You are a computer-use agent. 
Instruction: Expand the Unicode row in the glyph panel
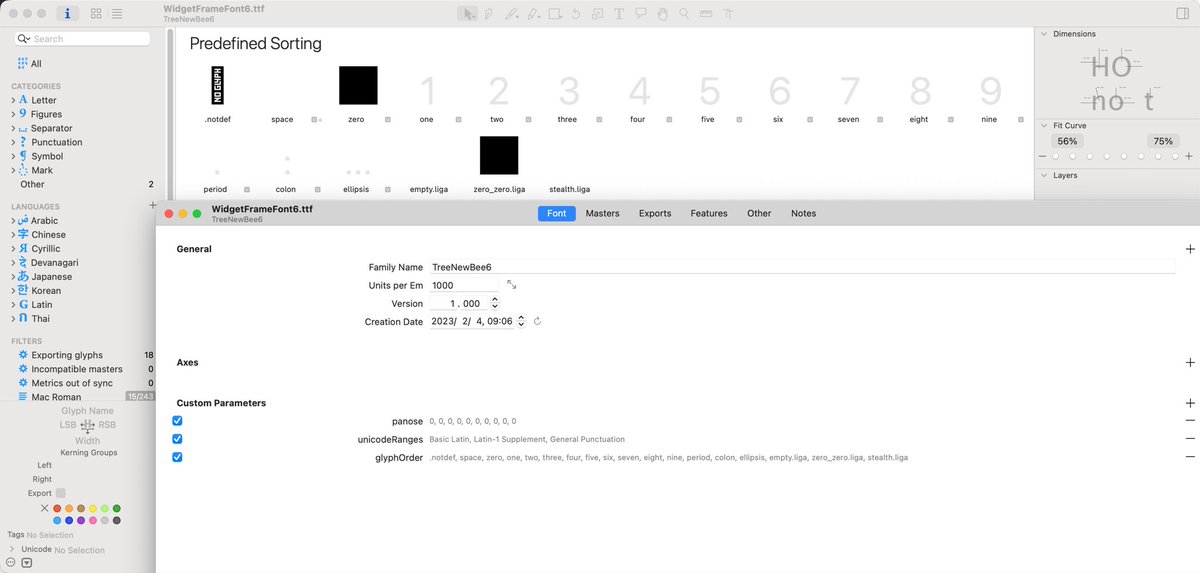[12, 549]
